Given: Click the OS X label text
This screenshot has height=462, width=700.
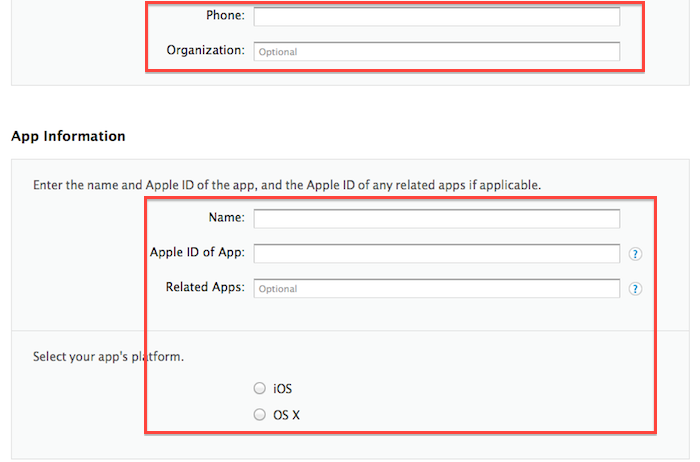Looking at the screenshot, I should click(286, 415).
